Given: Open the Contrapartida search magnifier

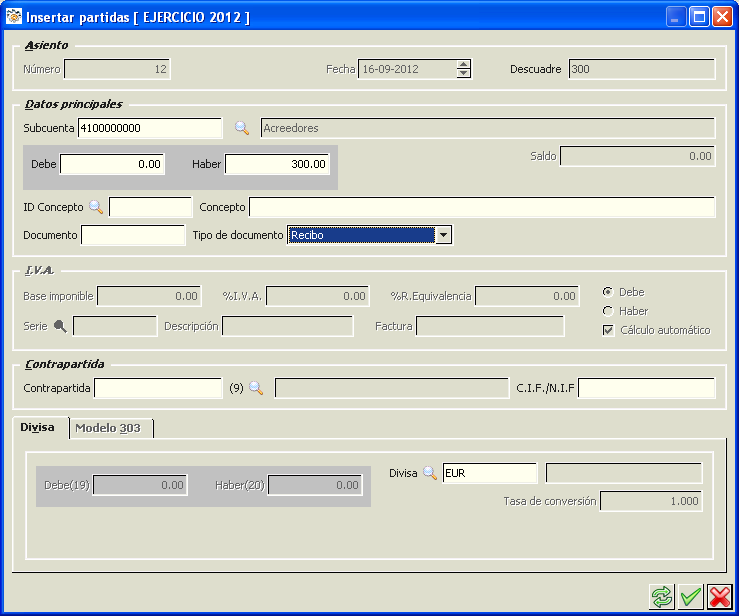Looking at the screenshot, I should [x=256, y=388].
